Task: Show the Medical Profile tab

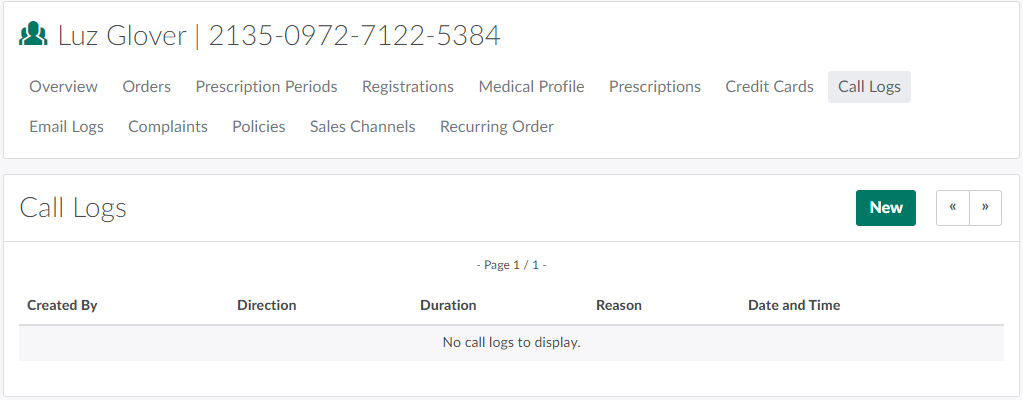Action: click(x=531, y=87)
